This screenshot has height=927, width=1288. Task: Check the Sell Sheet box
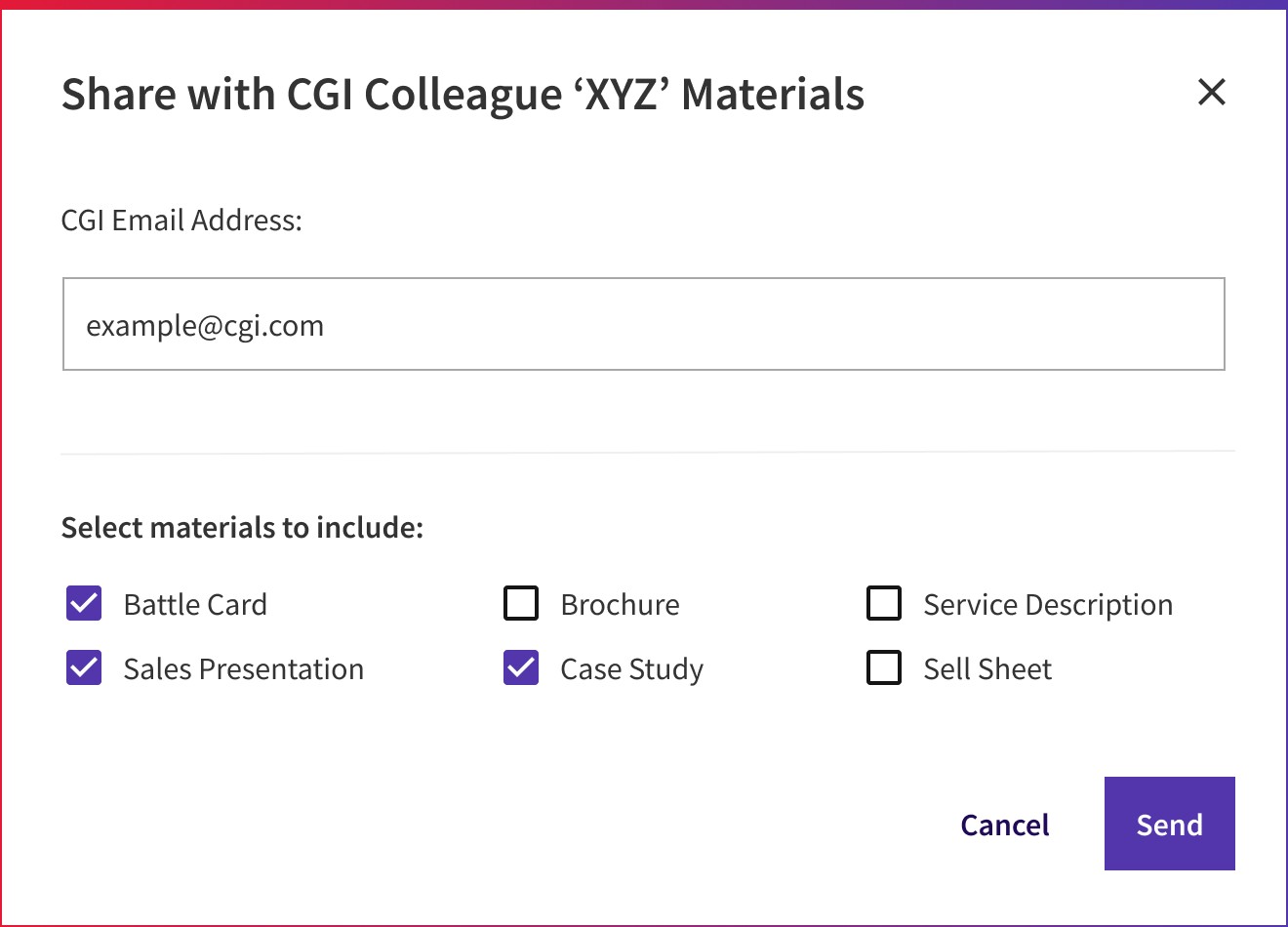(x=884, y=667)
